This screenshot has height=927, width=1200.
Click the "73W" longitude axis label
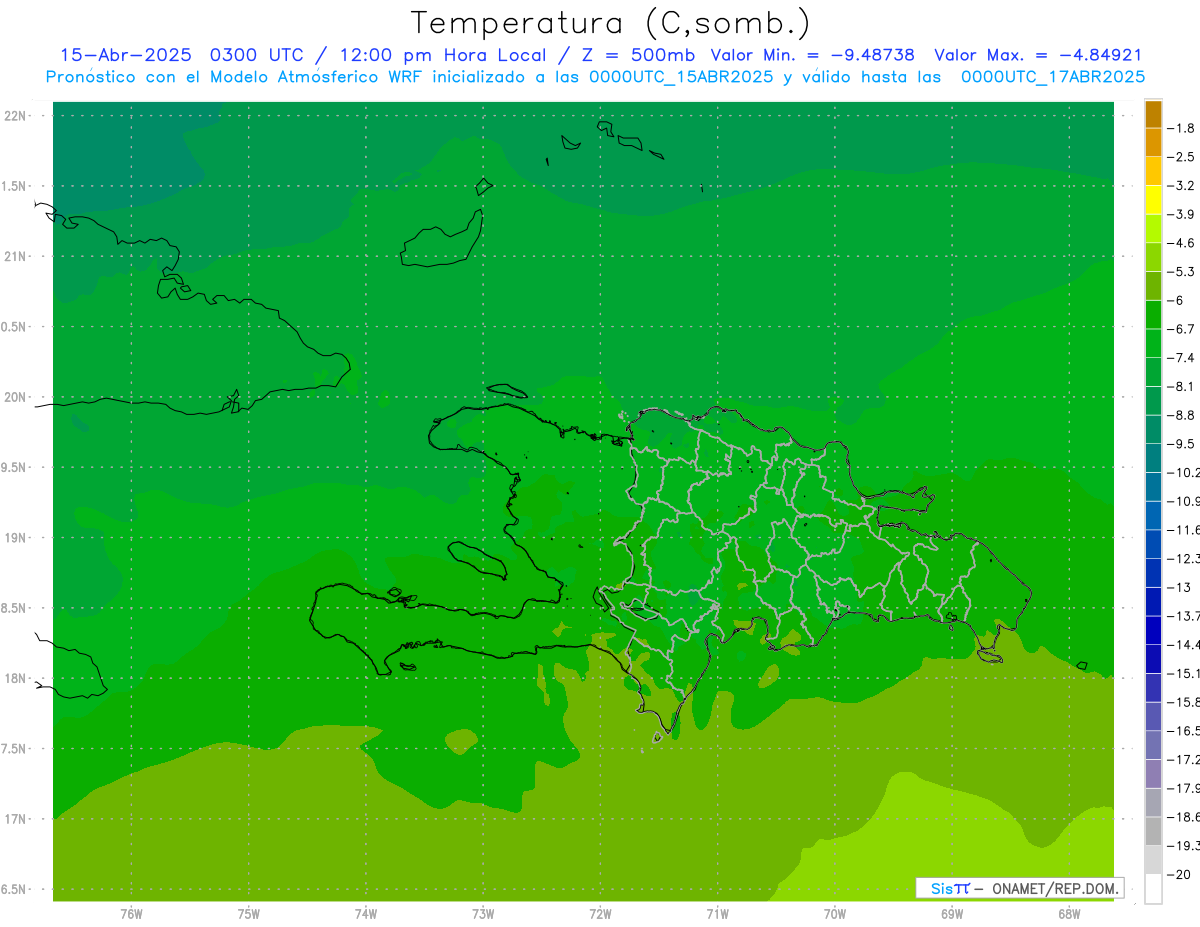pyautogui.click(x=483, y=914)
